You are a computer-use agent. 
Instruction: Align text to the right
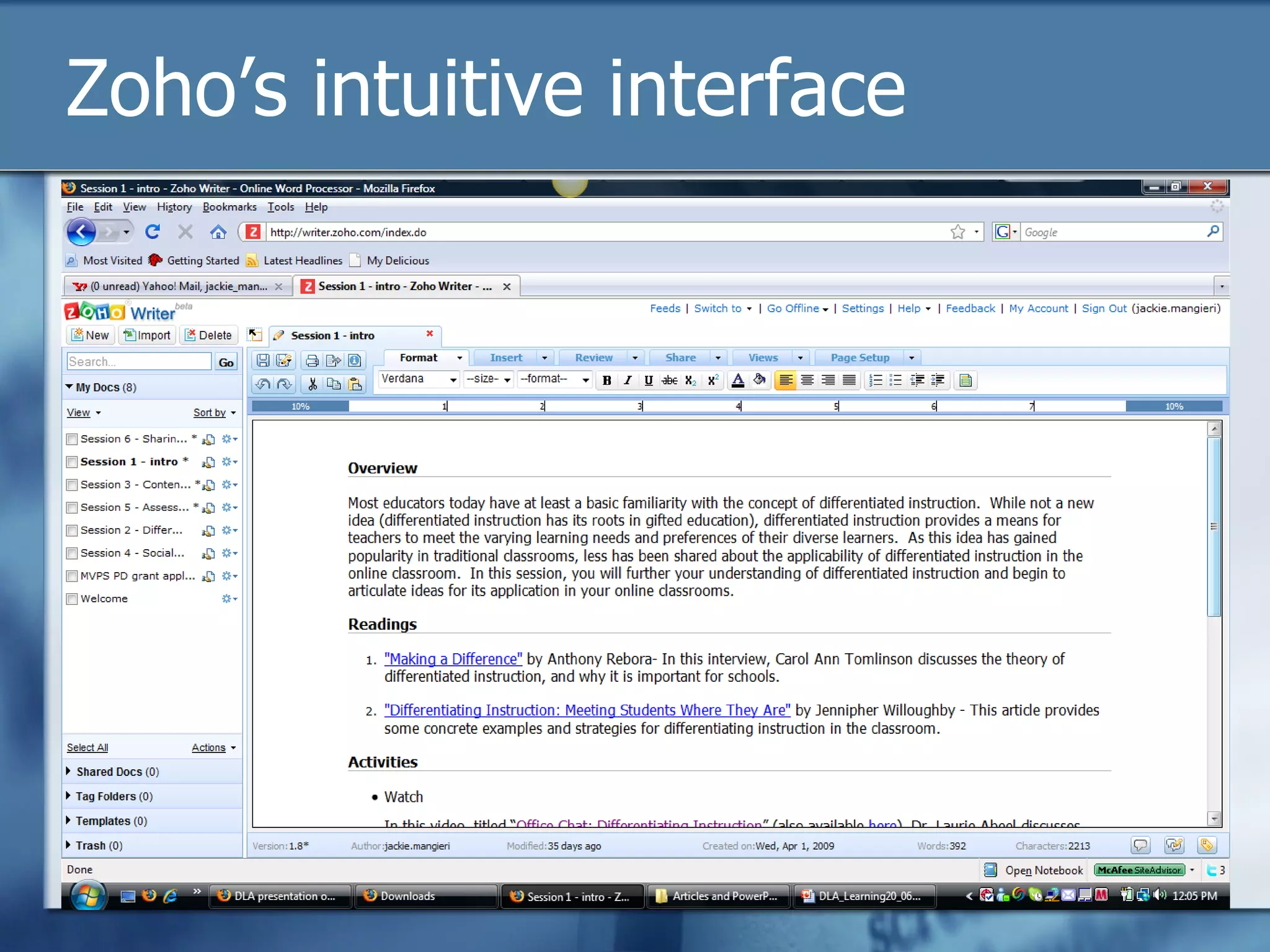(828, 381)
